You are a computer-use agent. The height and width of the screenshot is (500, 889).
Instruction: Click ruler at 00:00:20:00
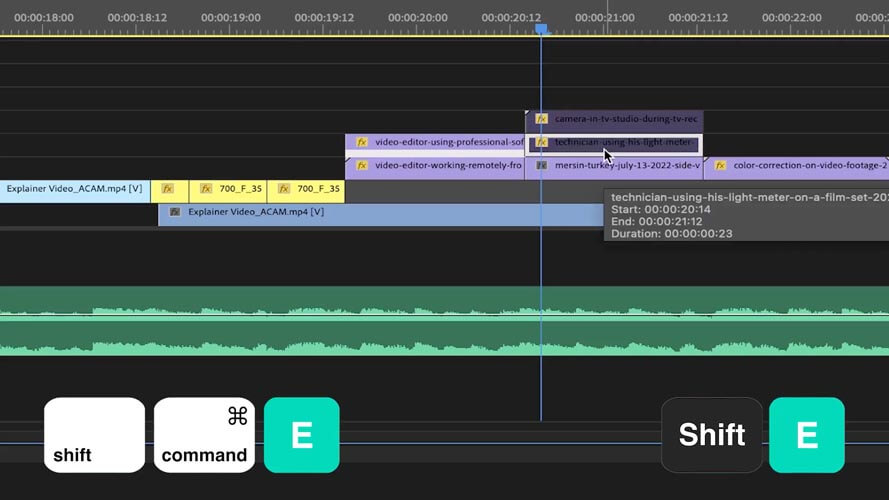418,18
